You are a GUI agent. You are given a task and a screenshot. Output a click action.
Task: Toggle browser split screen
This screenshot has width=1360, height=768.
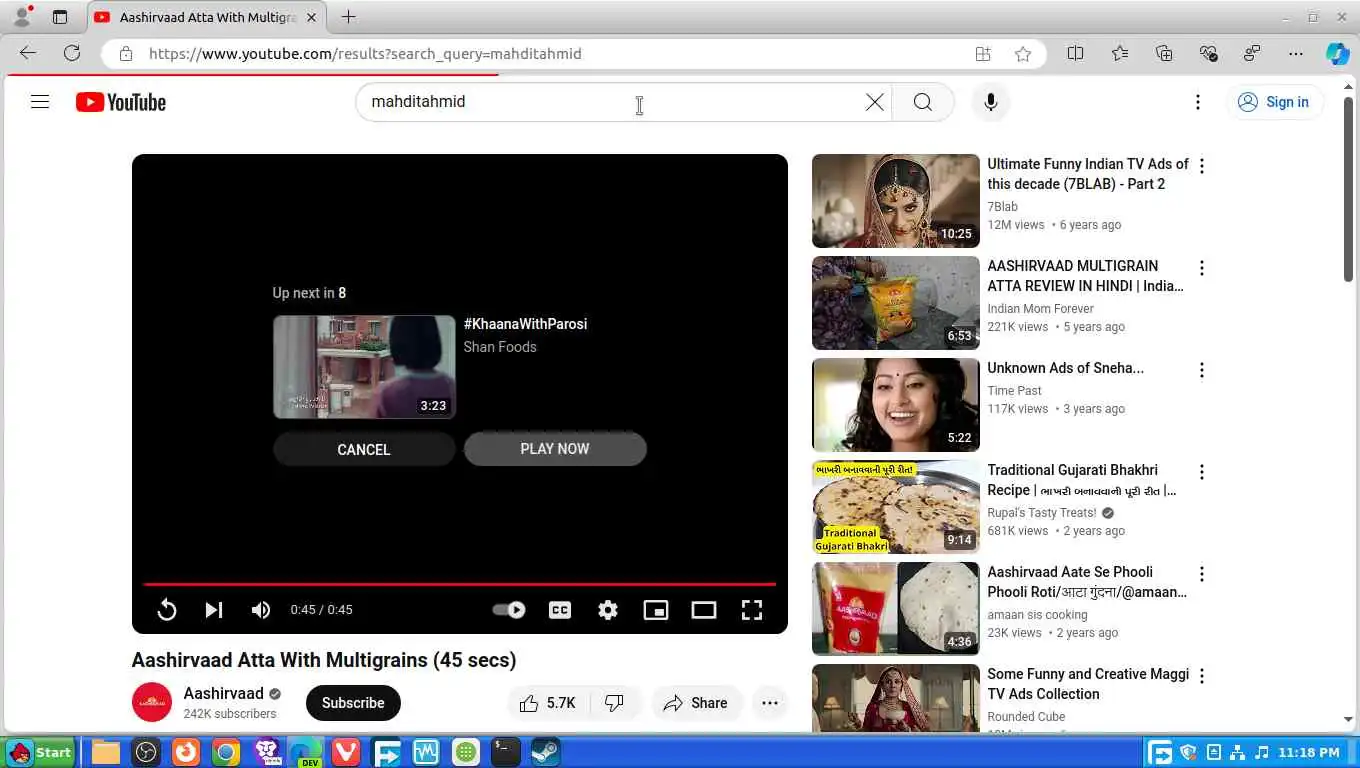[1075, 54]
